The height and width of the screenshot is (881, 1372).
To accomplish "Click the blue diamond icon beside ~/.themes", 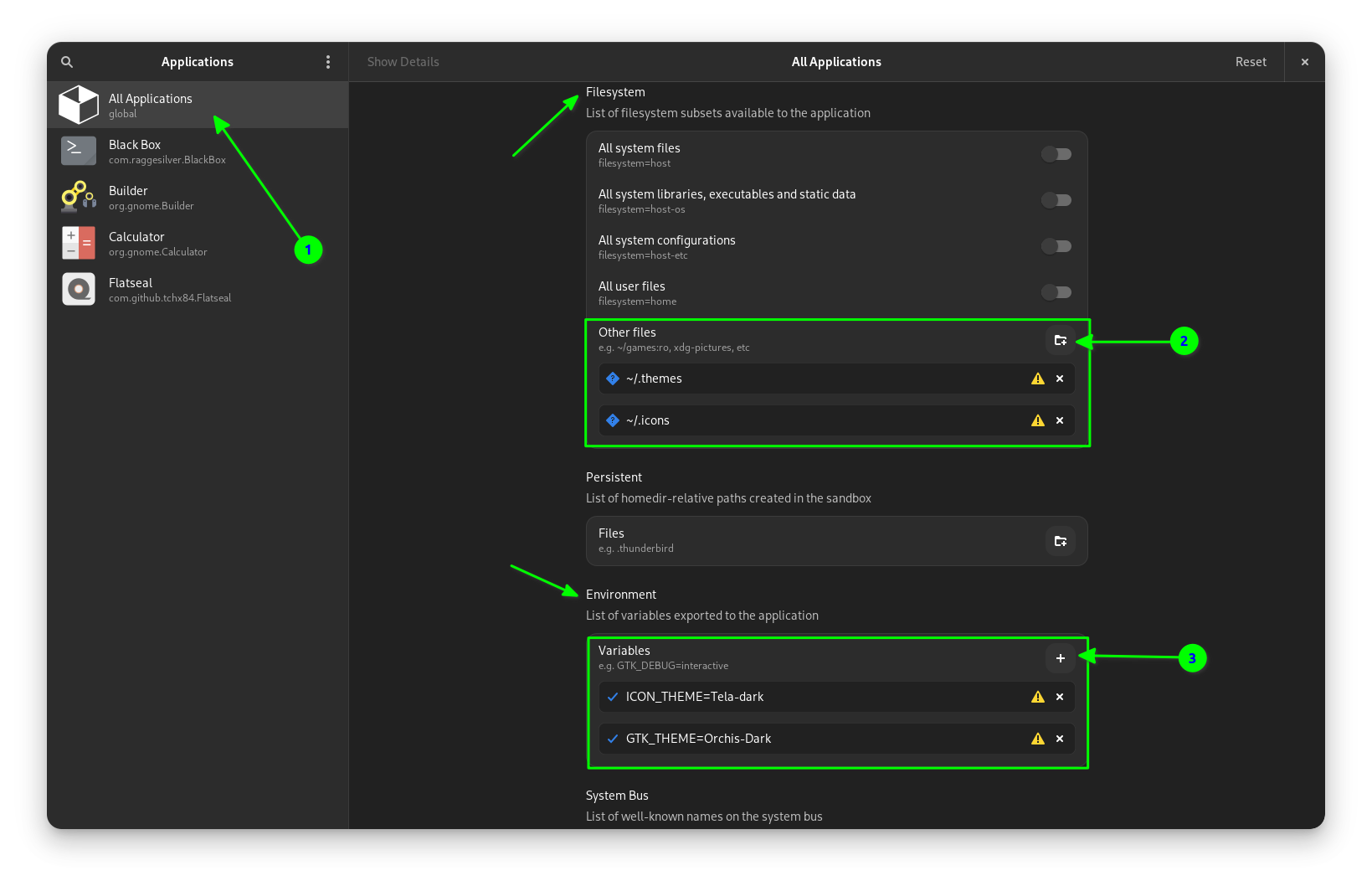I will point(613,379).
